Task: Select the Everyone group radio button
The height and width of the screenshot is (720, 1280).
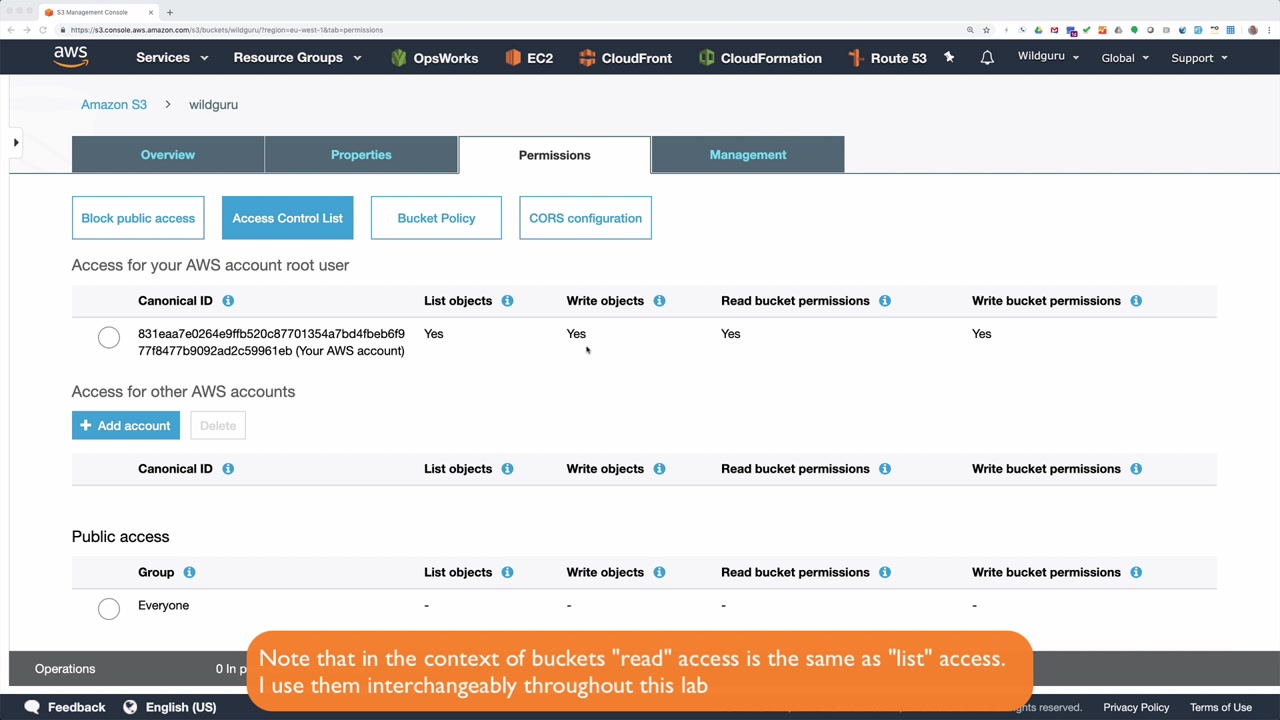Action: 109,608
